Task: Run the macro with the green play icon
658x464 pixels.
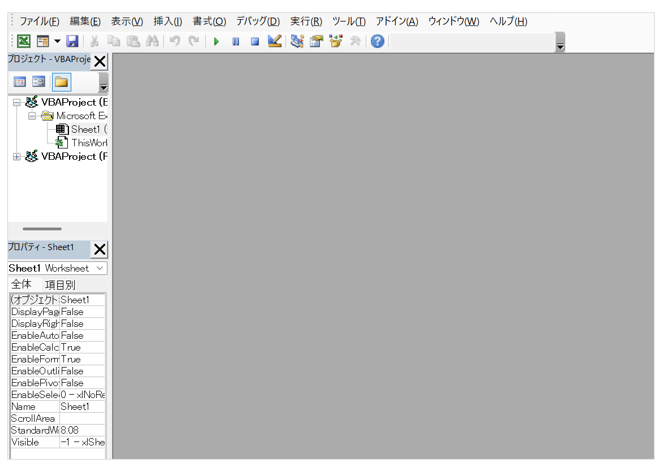Action: click(216, 42)
